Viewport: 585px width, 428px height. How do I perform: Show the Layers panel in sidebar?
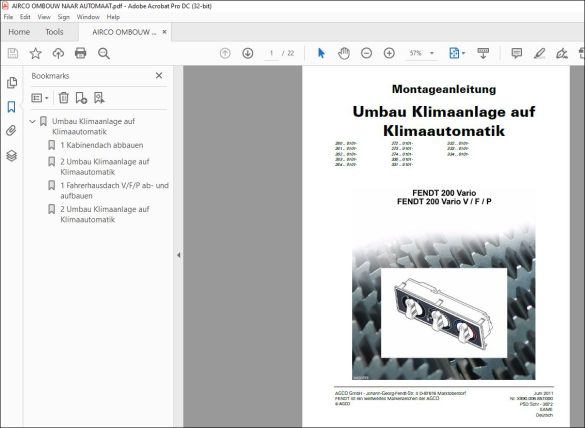[x=12, y=155]
